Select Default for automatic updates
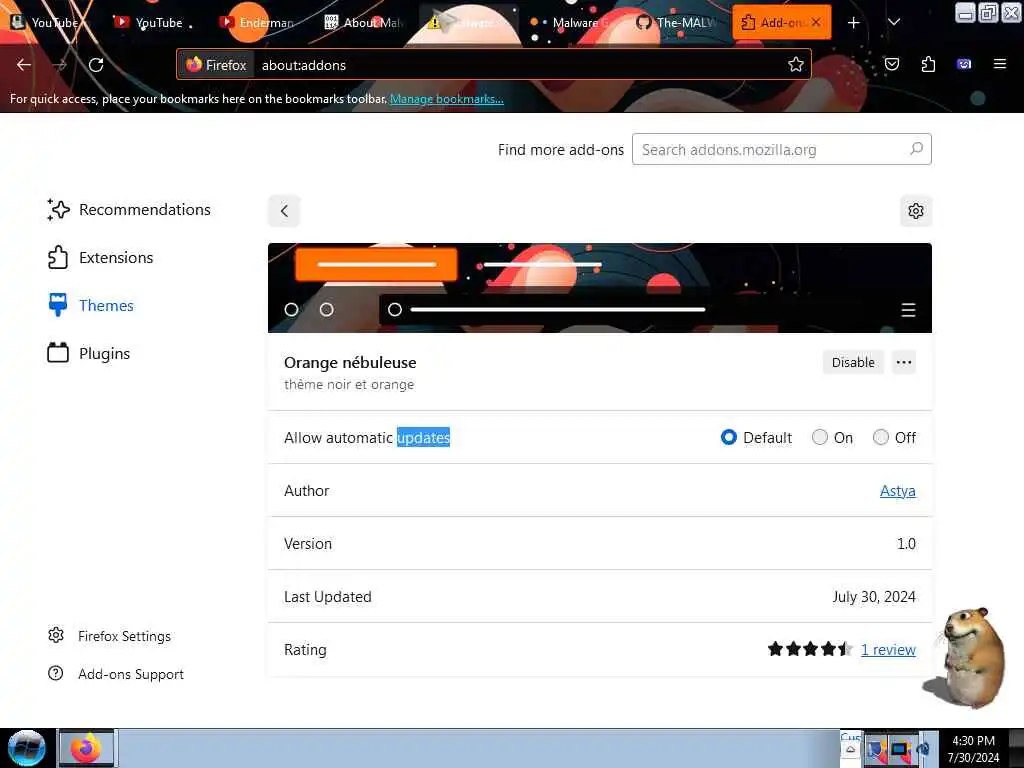1024x768 pixels. pos(729,437)
